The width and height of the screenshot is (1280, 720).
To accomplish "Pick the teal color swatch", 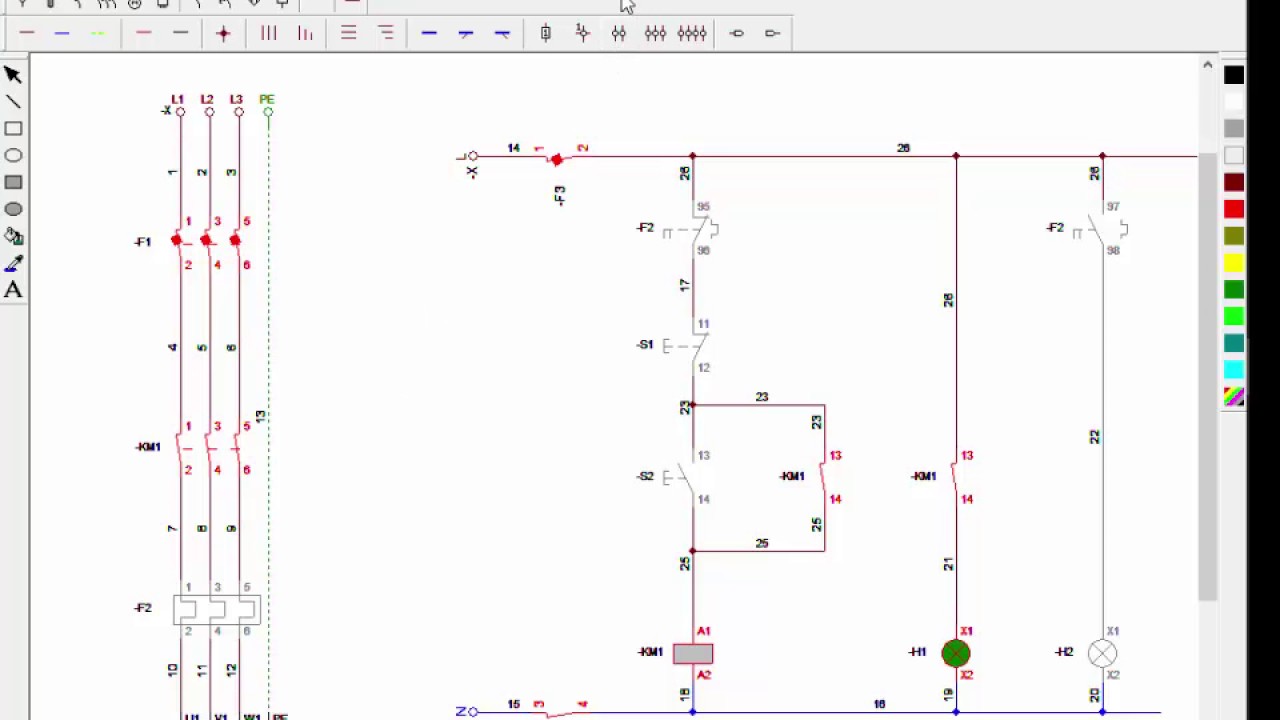I will pos(1234,344).
